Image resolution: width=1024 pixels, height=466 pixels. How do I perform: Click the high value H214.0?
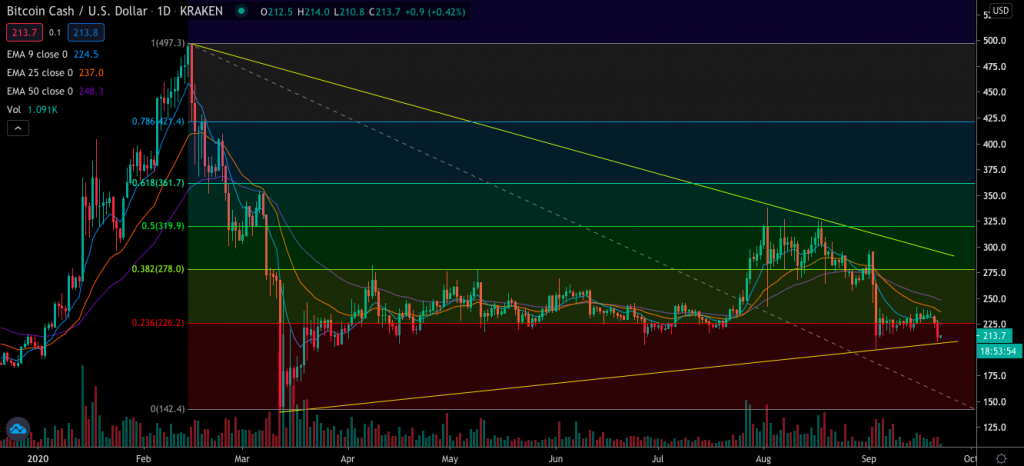tap(313, 12)
